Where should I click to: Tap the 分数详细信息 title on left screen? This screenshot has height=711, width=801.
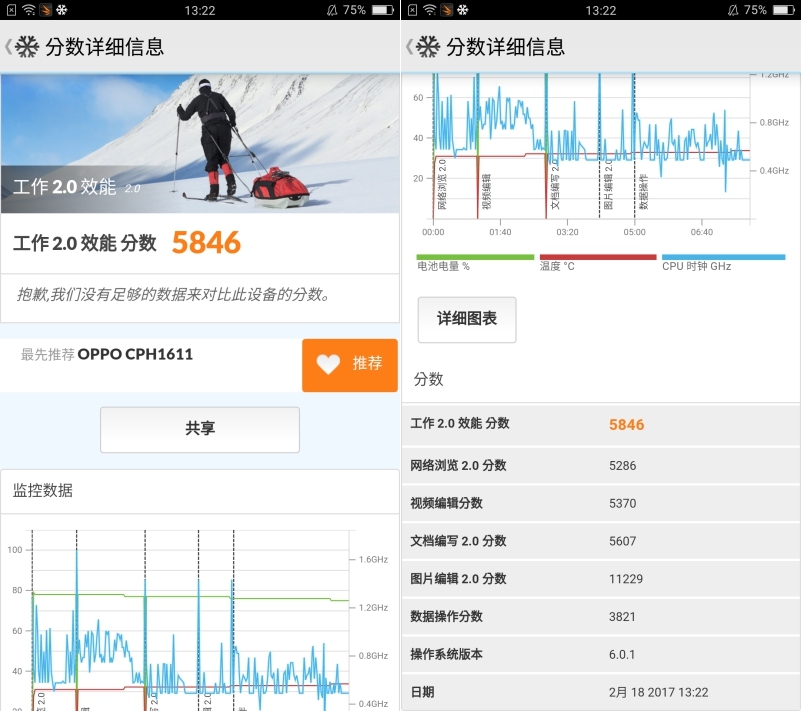pyautogui.click(x=105, y=47)
